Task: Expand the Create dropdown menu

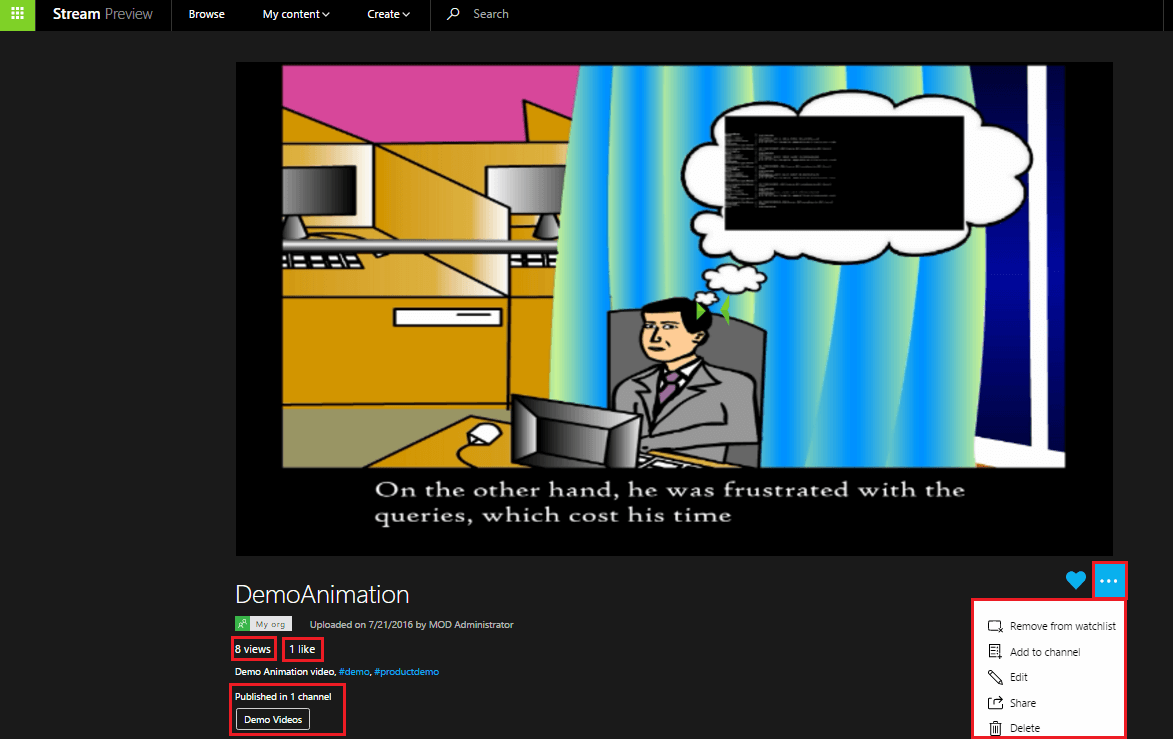Action: 388,15
